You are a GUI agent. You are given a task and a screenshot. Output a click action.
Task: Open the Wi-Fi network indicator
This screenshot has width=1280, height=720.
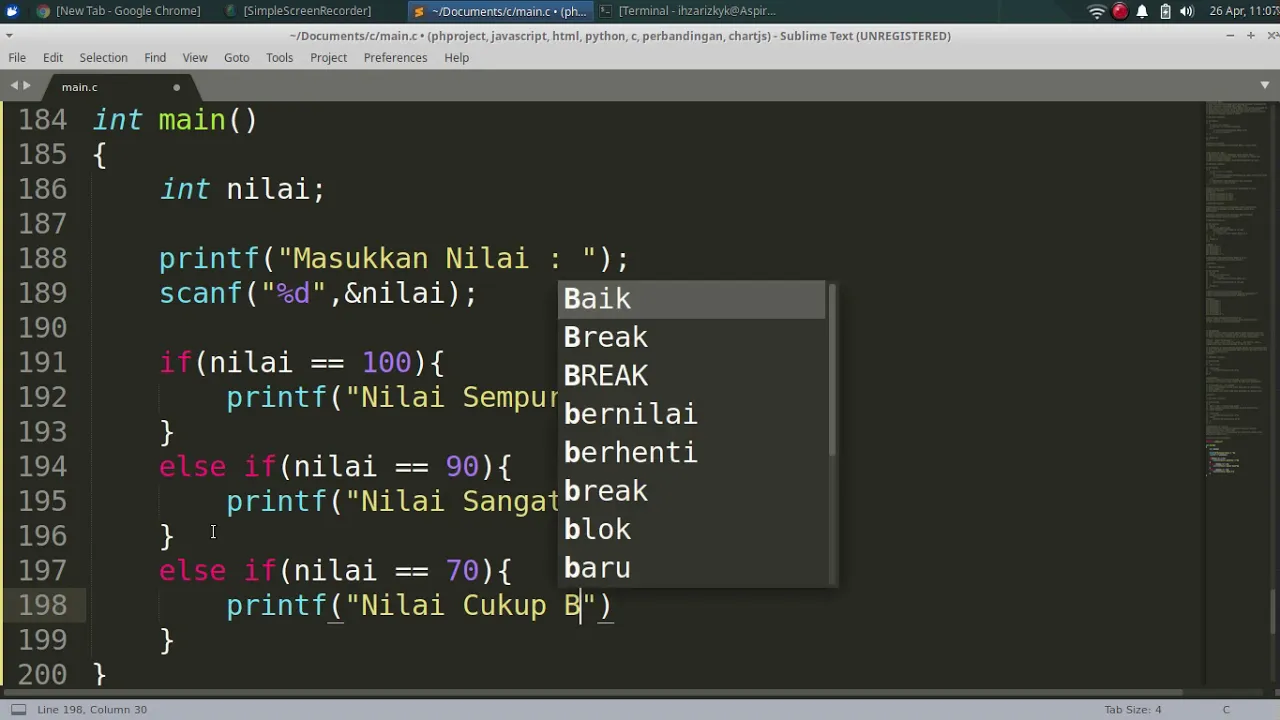pos(1097,11)
